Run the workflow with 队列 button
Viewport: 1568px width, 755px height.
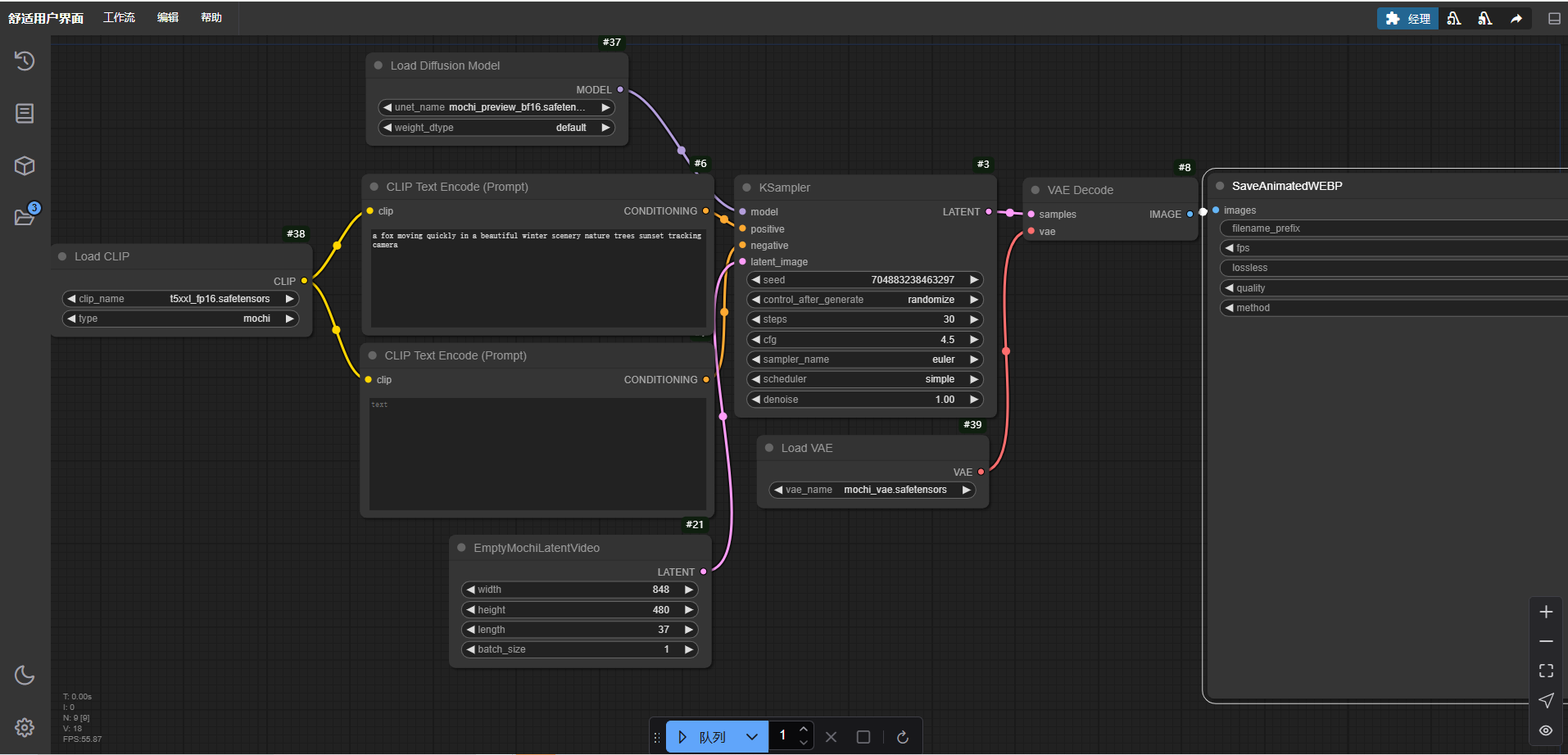[x=703, y=737]
